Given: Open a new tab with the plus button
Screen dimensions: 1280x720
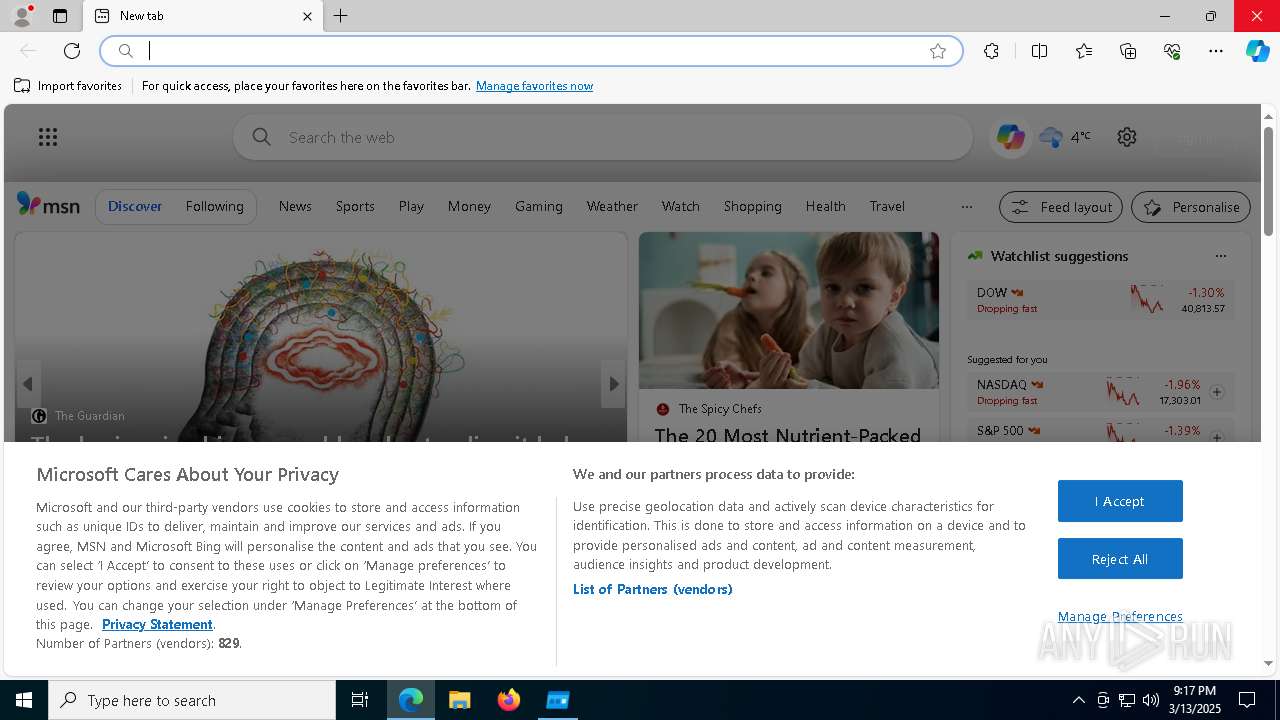Looking at the screenshot, I should click(341, 16).
